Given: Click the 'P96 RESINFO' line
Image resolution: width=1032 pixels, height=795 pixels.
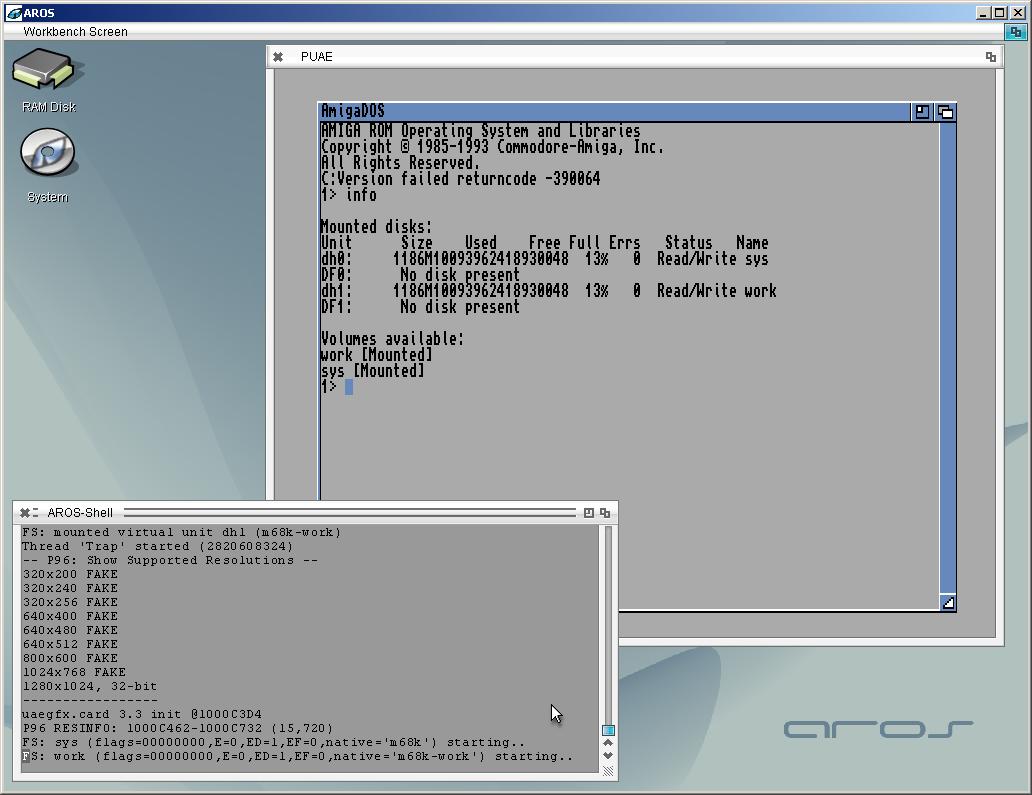Looking at the screenshot, I should [x=178, y=728].
